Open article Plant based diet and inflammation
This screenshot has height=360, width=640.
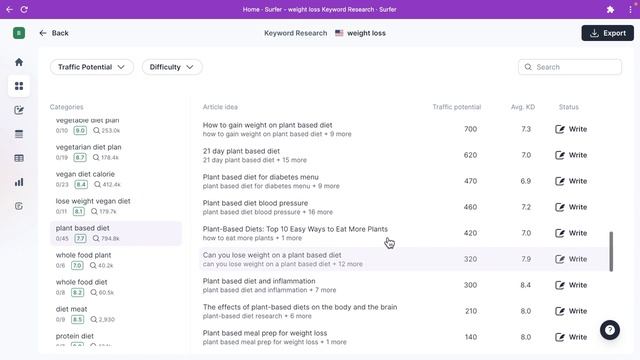tap(259, 281)
